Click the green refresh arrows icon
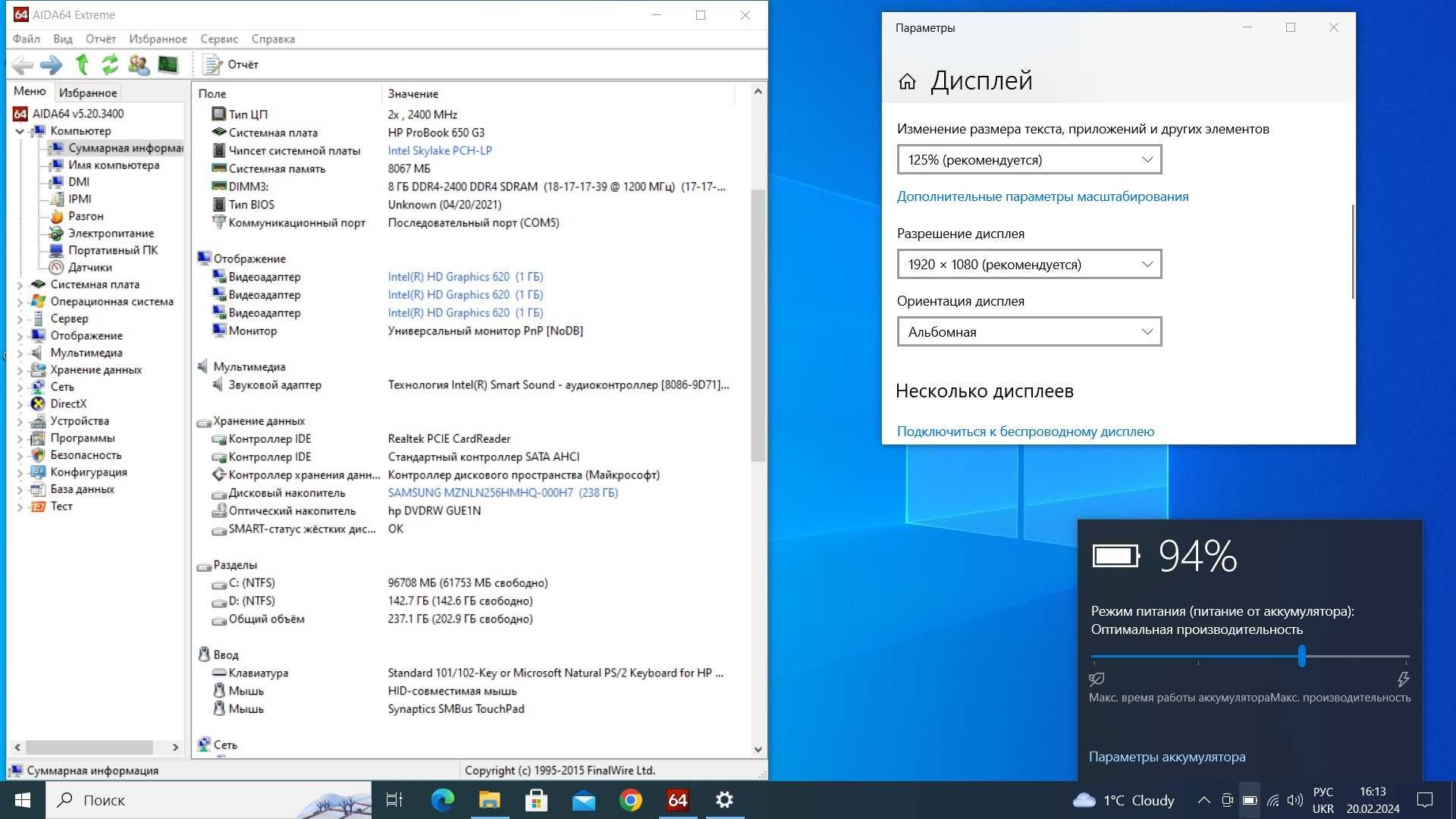The image size is (1456, 819). tap(110, 64)
